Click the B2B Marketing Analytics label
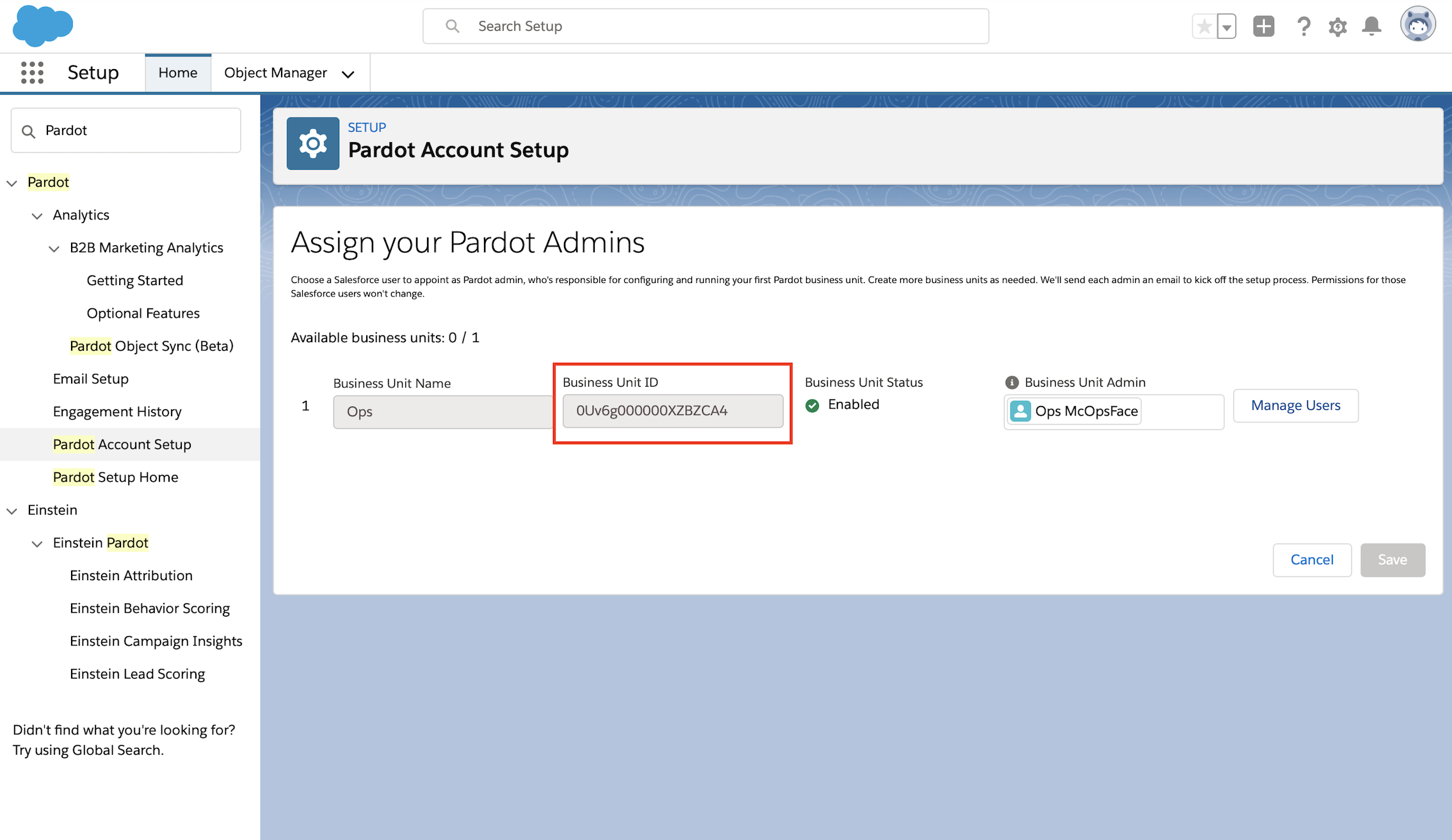 point(147,247)
